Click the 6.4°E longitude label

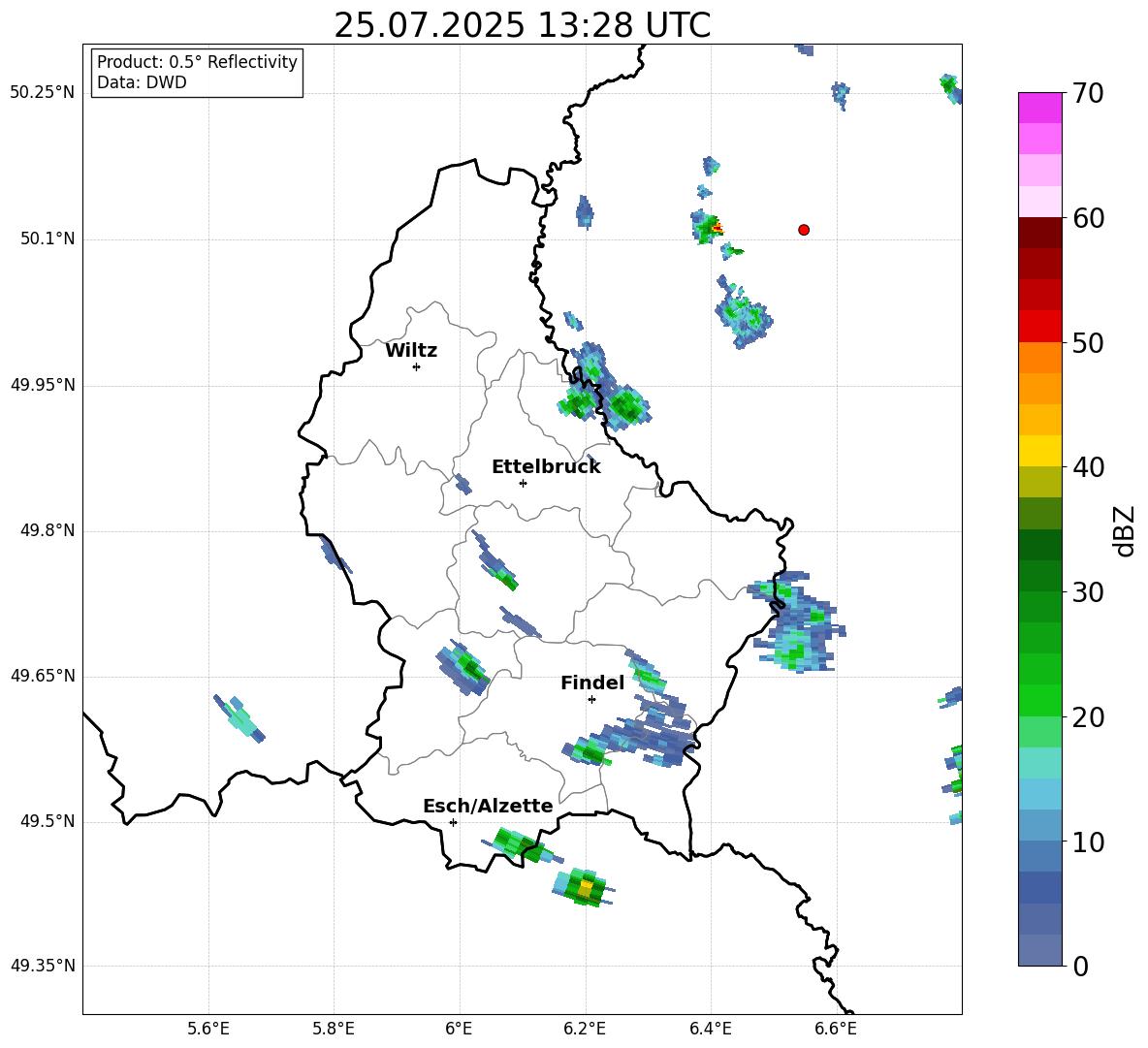tap(710, 1029)
